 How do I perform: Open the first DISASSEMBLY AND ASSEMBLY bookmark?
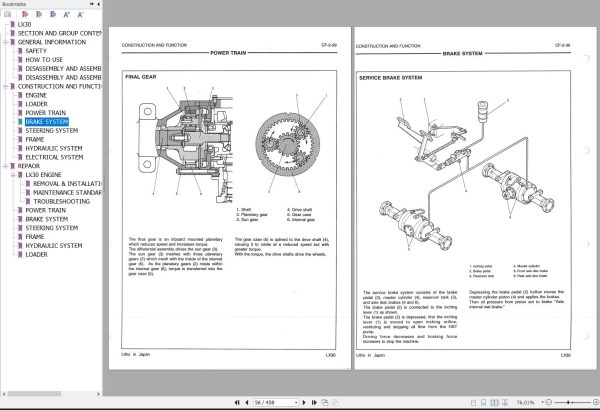(x=63, y=69)
